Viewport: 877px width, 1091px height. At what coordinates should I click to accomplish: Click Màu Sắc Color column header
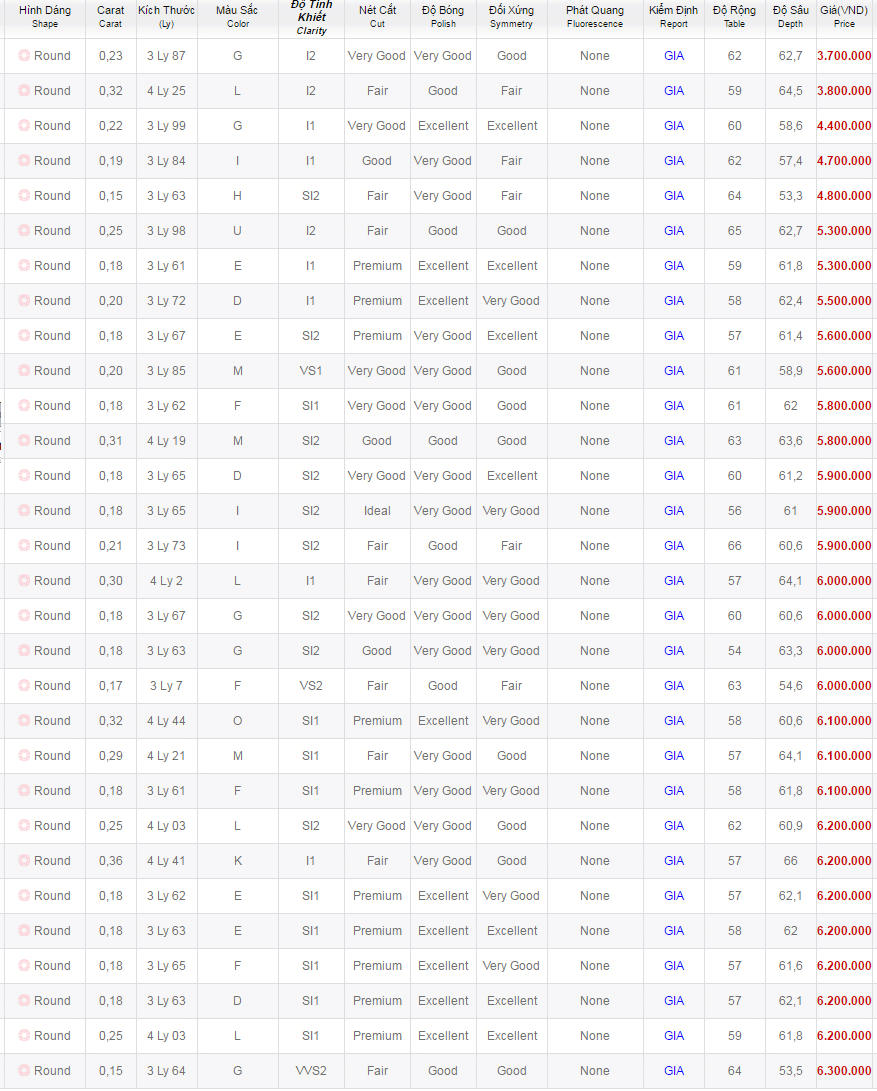coord(237,17)
